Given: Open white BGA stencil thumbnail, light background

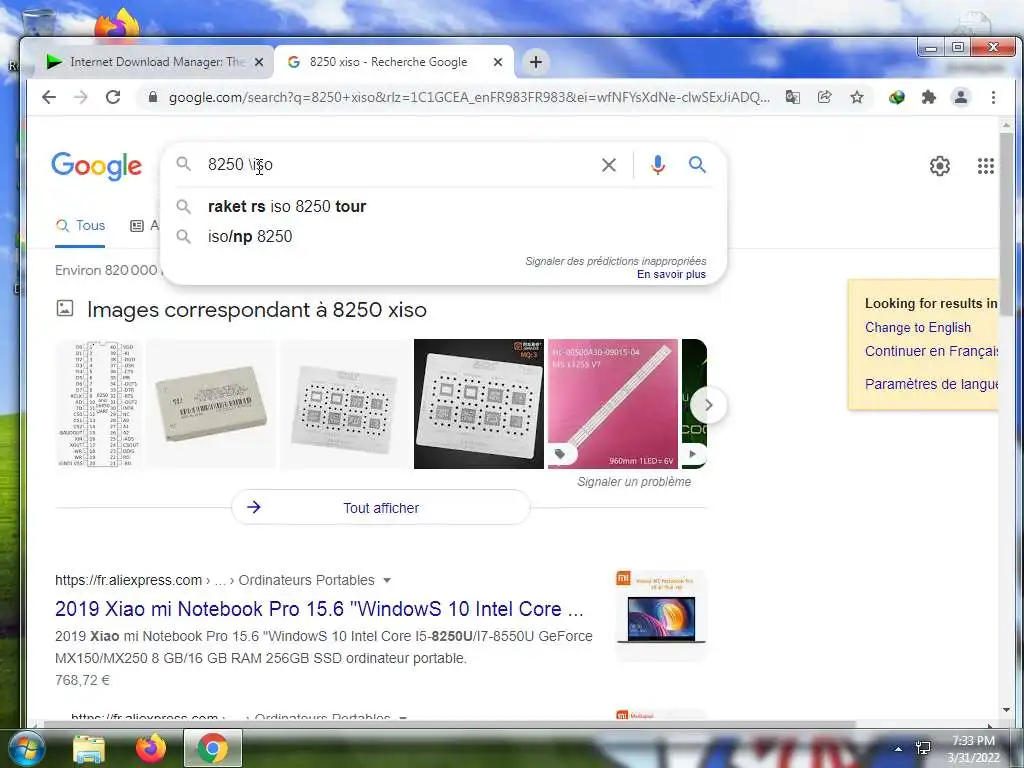Looking at the screenshot, I should click(344, 404).
